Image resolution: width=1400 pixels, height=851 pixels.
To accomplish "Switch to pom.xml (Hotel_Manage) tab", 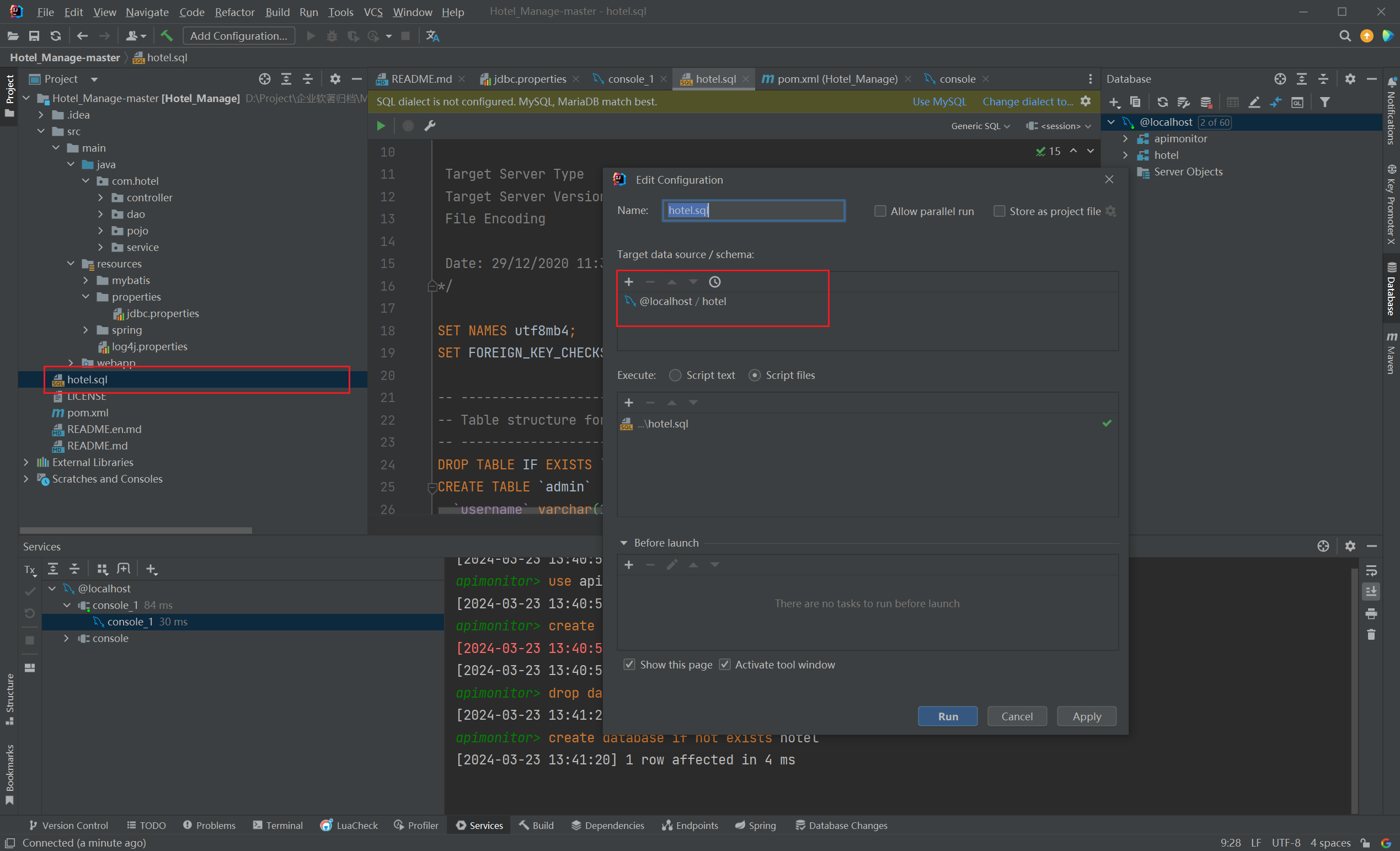I will (837, 79).
